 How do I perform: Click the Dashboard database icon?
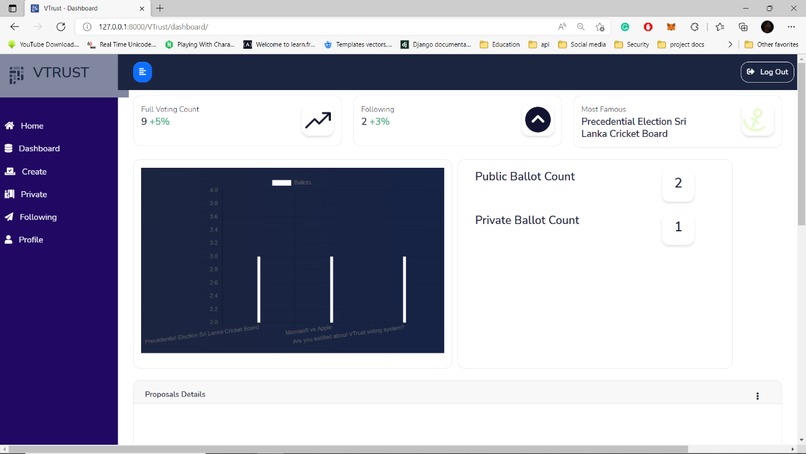tap(8, 149)
